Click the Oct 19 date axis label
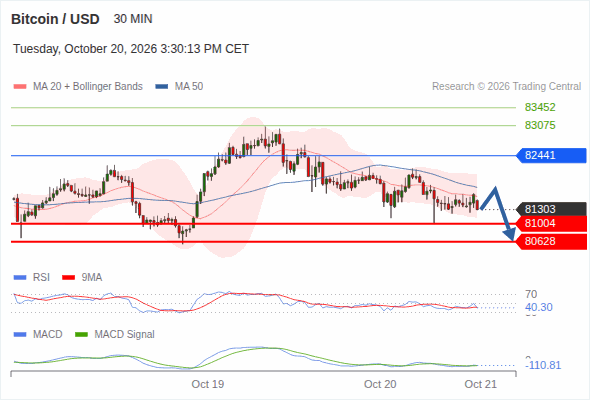 [208, 384]
